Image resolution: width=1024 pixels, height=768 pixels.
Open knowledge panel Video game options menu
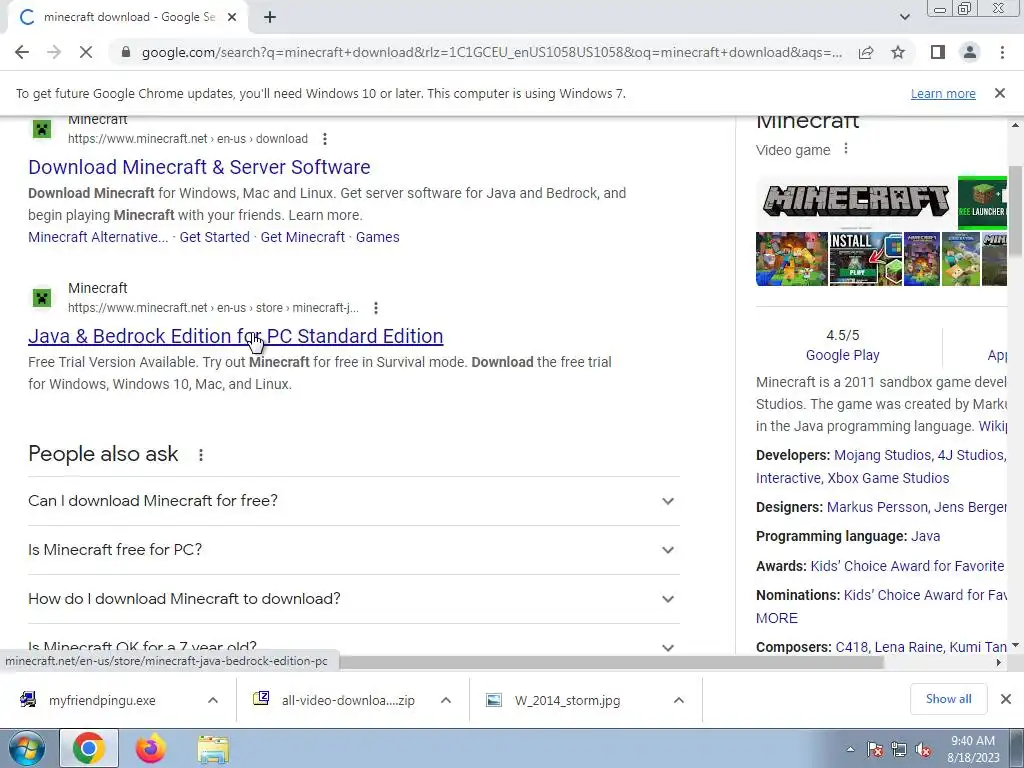tap(846, 149)
